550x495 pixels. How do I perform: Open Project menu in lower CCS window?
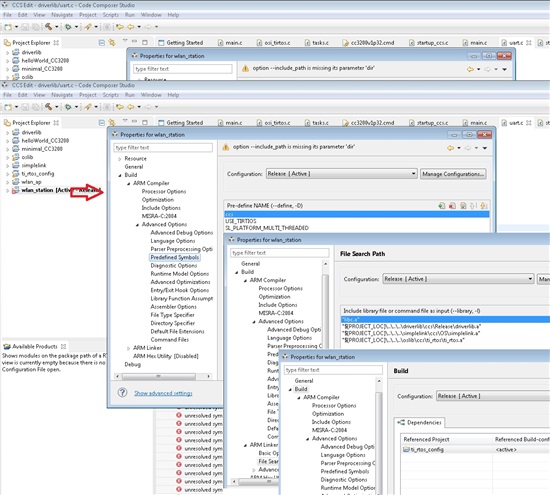coord(88,95)
